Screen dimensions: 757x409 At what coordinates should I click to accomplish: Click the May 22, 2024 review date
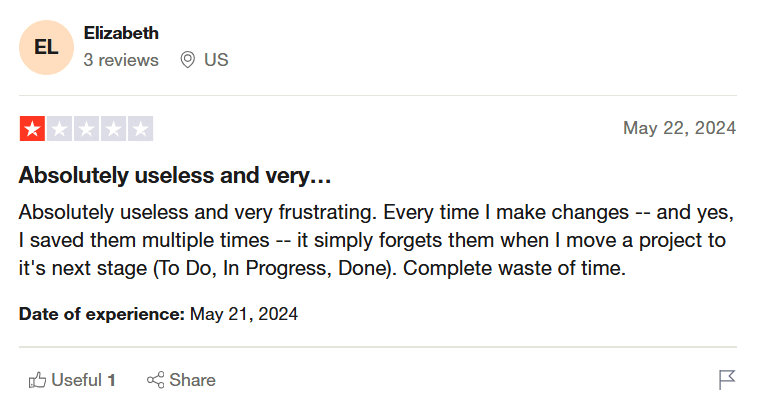pos(679,128)
